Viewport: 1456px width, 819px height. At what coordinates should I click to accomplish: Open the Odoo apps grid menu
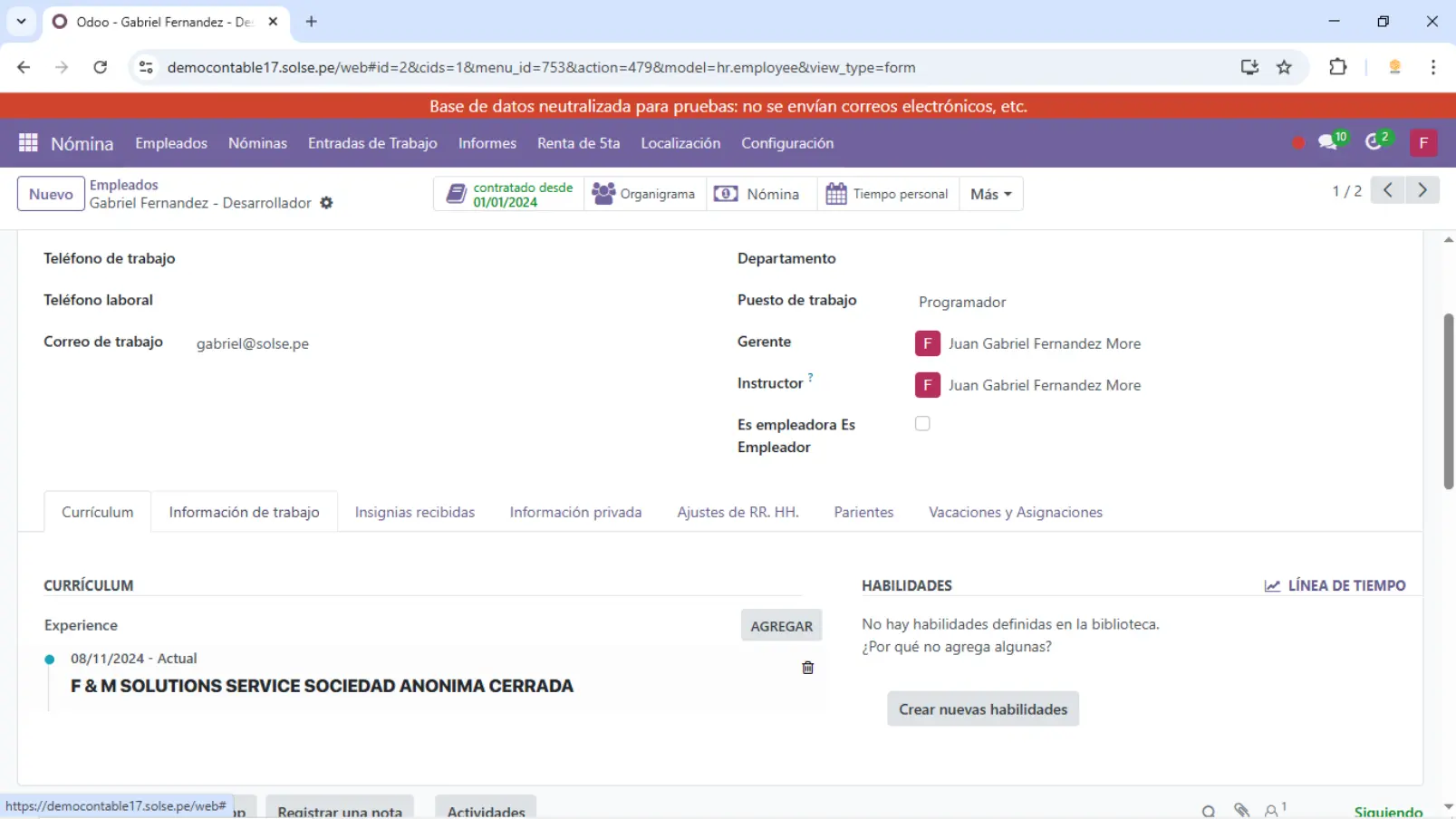click(x=28, y=143)
